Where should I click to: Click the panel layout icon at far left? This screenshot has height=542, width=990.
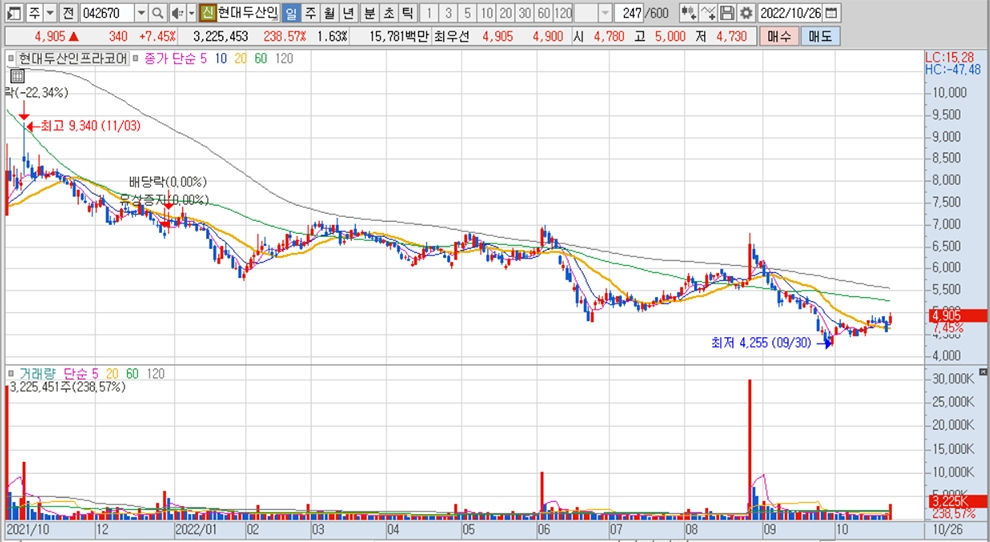pyautogui.click(x=15, y=13)
